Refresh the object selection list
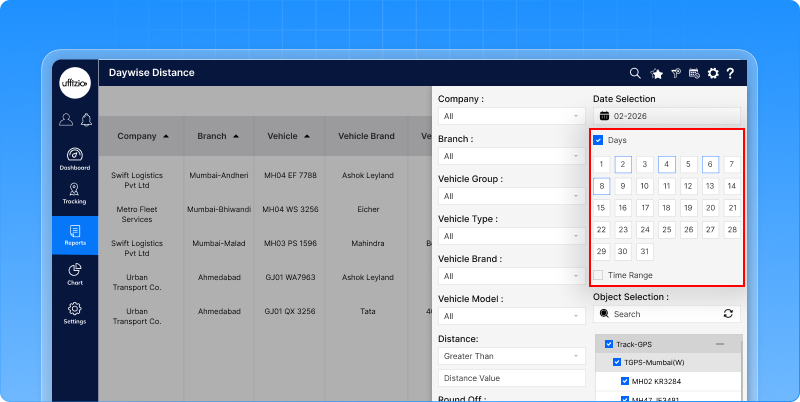The image size is (800, 402). pyautogui.click(x=728, y=314)
